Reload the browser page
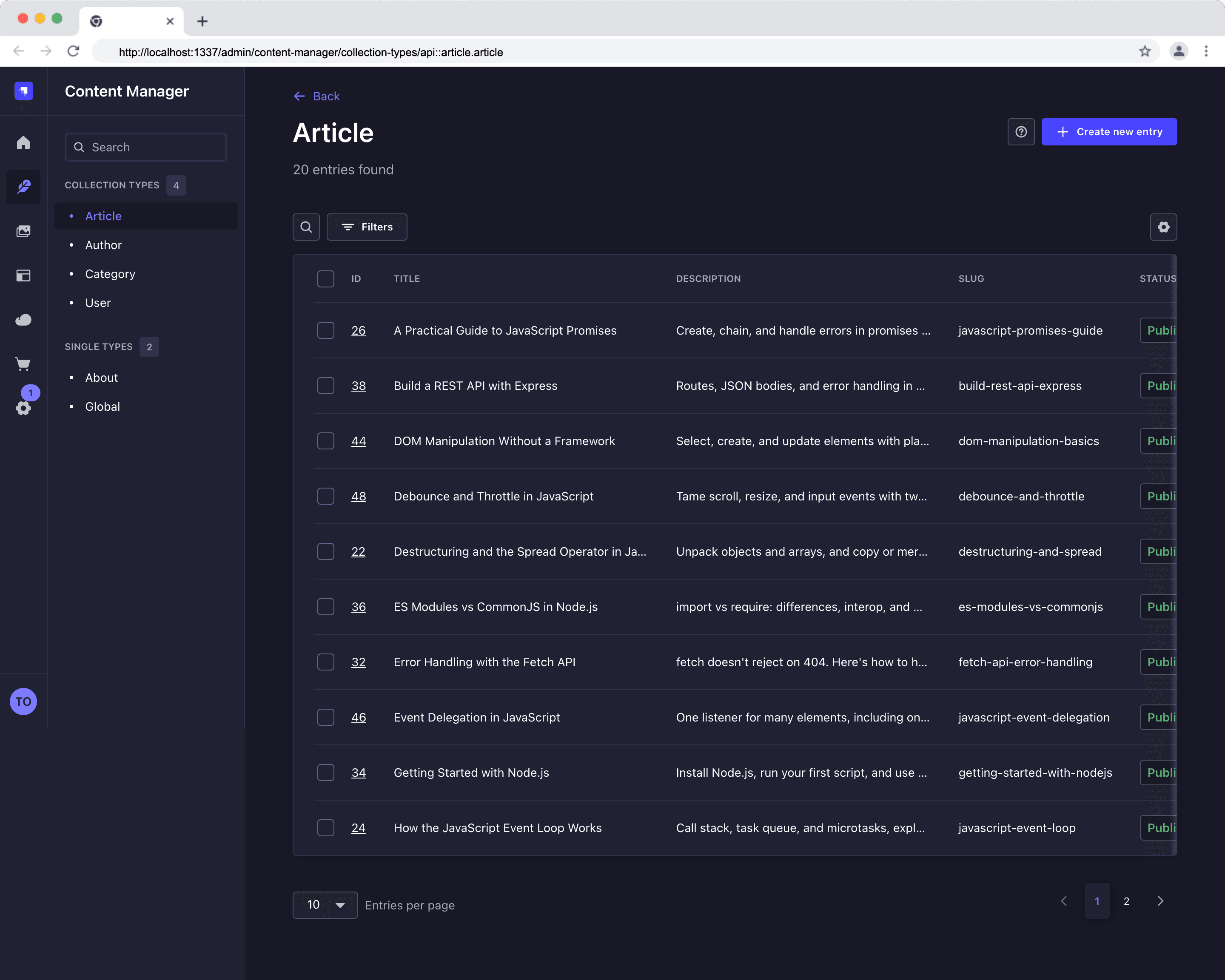 [73, 52]
